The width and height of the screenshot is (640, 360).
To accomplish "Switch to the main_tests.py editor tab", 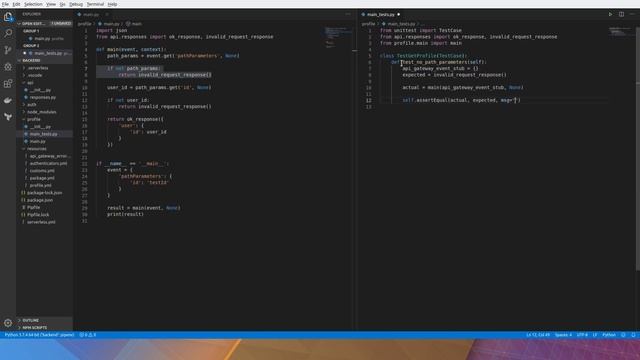I will pos(380,14).
